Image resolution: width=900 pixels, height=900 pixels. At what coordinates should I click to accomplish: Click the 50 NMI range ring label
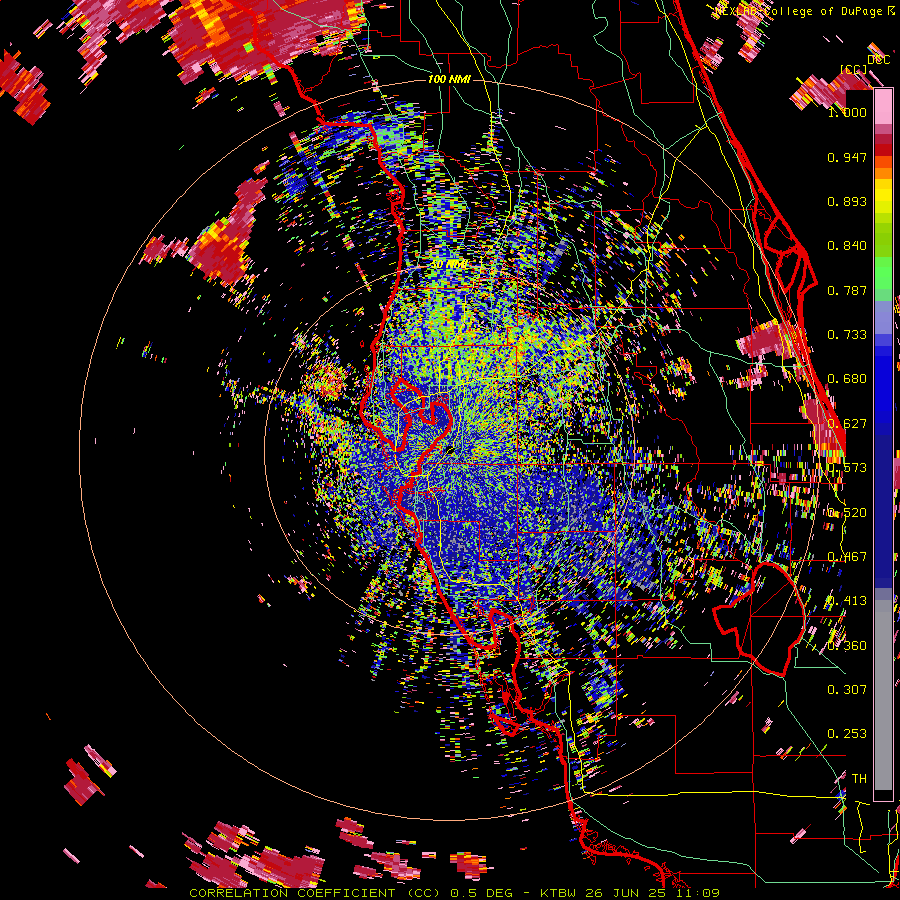[449, 265]
